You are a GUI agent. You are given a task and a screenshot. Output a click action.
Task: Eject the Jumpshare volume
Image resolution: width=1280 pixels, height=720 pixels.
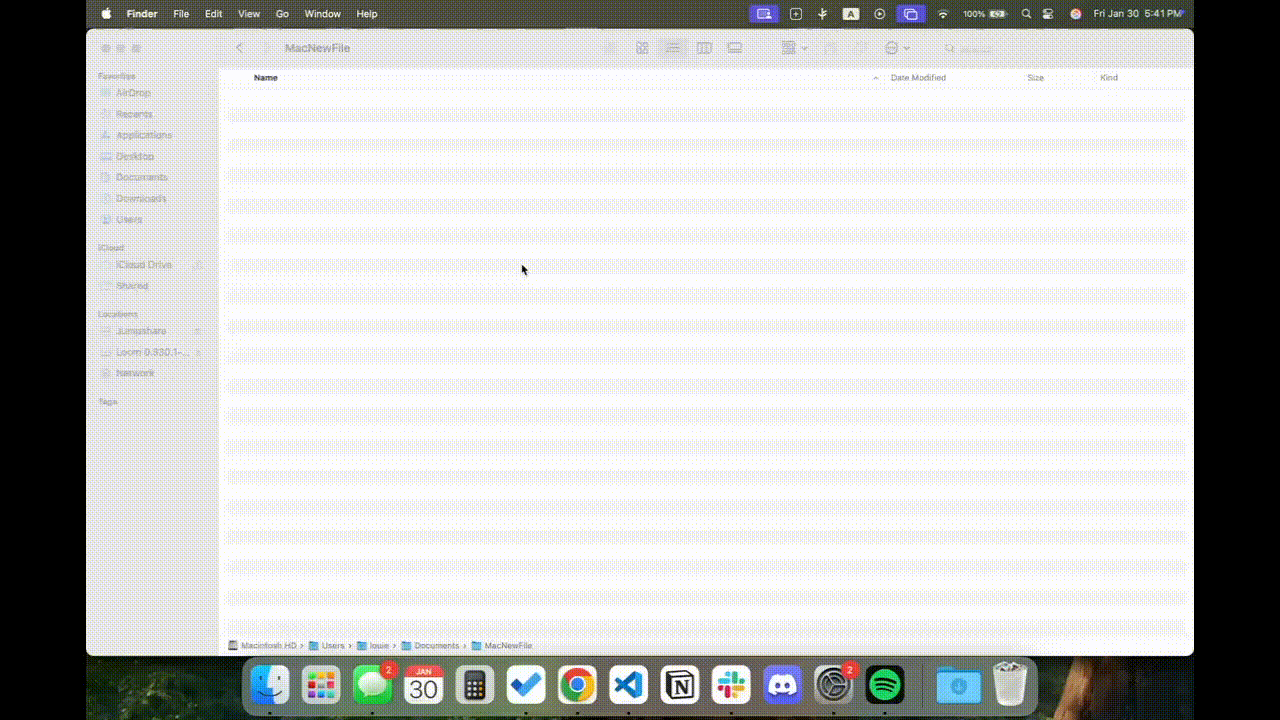tap(198, 331)
